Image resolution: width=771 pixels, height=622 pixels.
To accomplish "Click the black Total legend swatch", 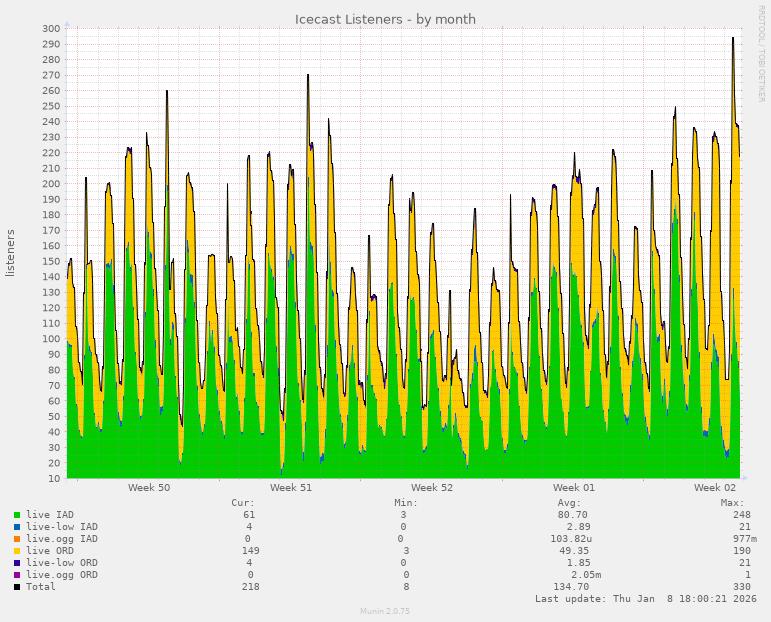I will [x=17, y=587].
